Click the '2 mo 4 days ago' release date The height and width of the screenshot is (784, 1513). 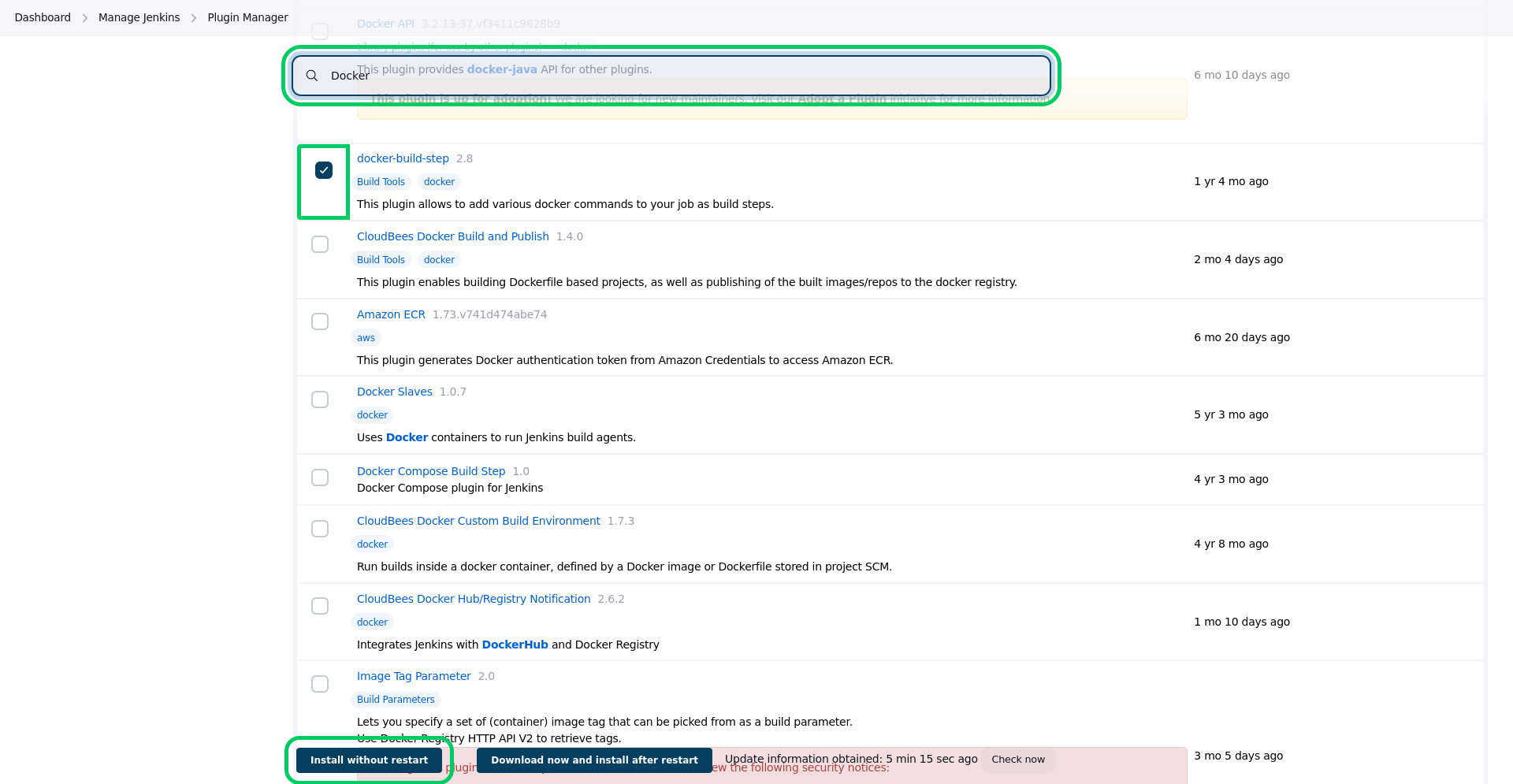pos(1238,259)
